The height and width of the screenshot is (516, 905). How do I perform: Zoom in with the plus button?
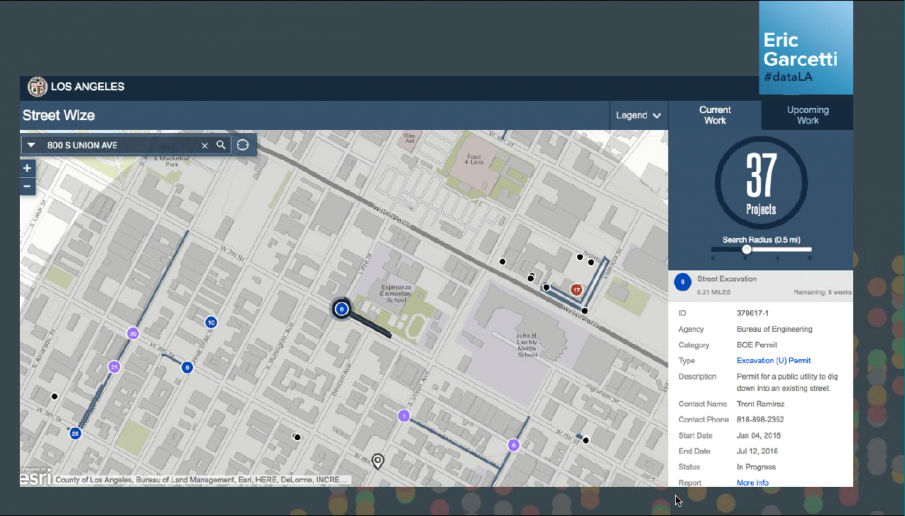click(27, 169)
